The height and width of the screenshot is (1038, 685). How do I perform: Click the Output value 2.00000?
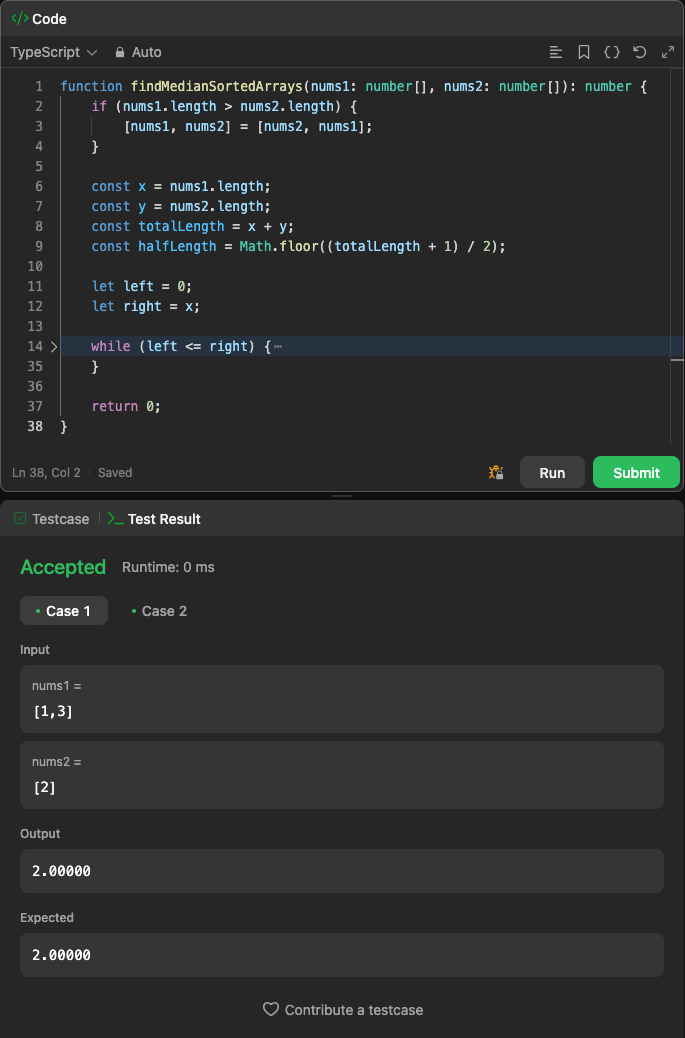click(x=62, y=871)
